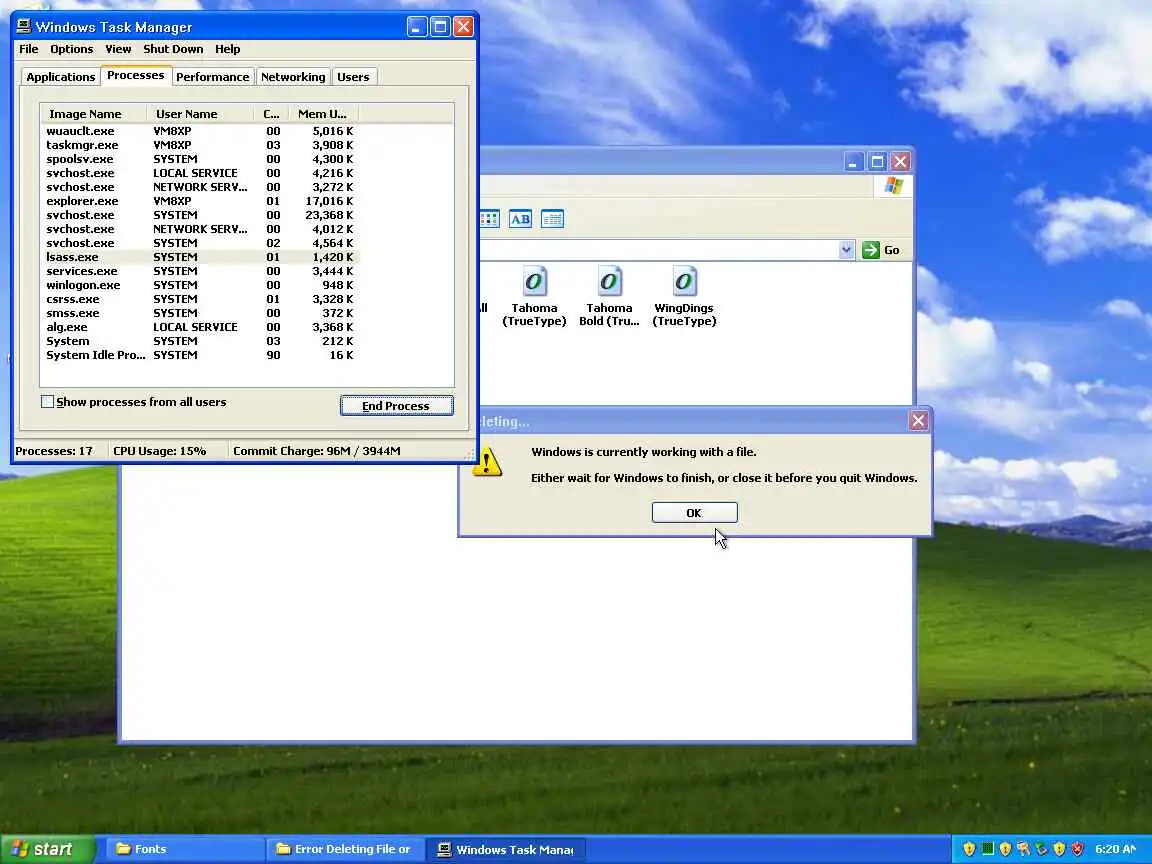The height and width of the screenshot is (864, 1152).
Task: Switch Fonts view to list fonts by similarity (AB icon)
Action: tap(520, 219)
